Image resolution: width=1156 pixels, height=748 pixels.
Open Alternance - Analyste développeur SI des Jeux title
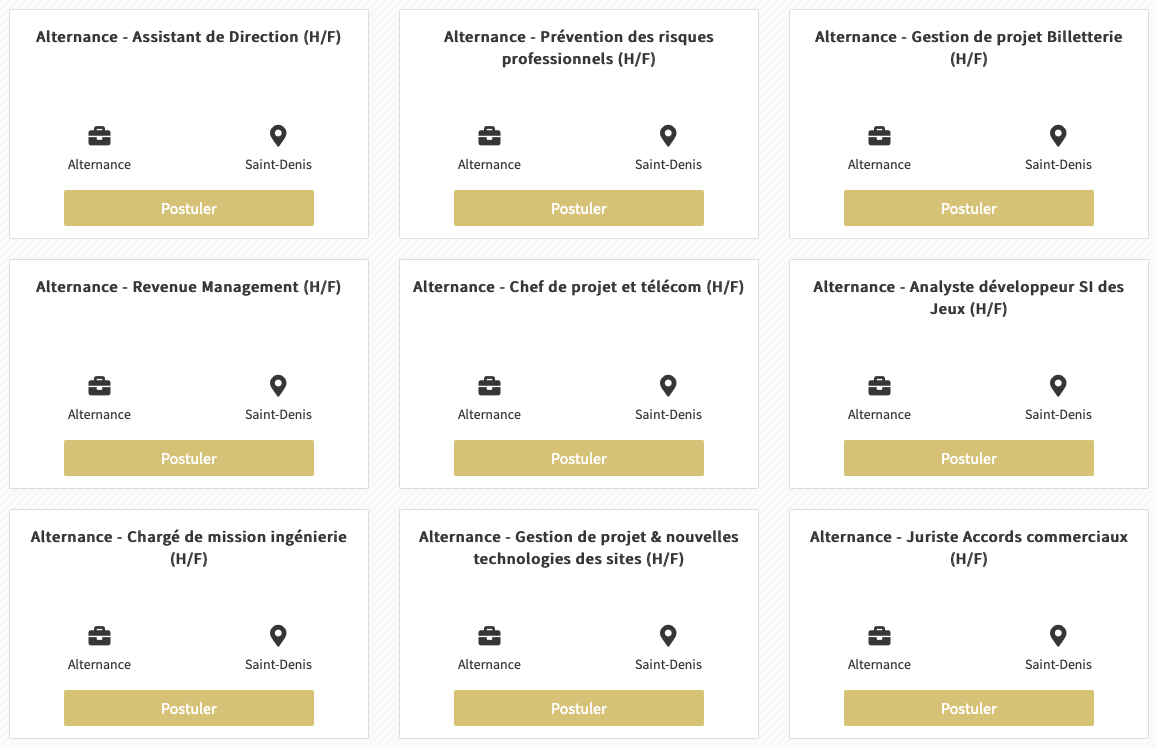click(969, 298)
